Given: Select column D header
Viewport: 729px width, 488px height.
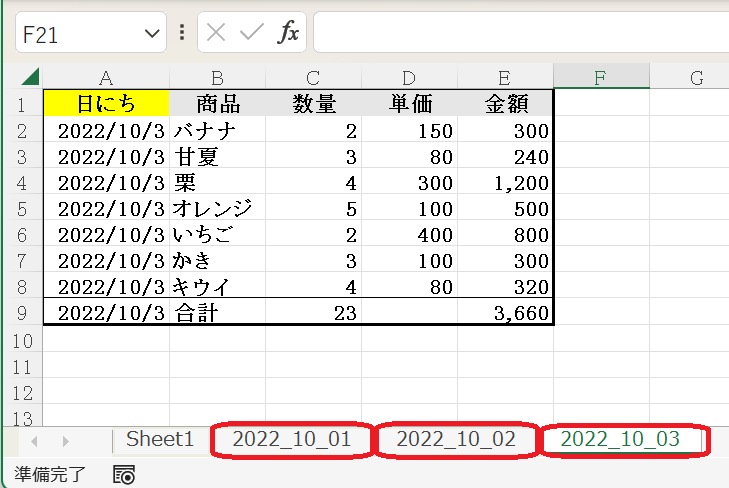Looking at the screenshot, I should point(409,77).
